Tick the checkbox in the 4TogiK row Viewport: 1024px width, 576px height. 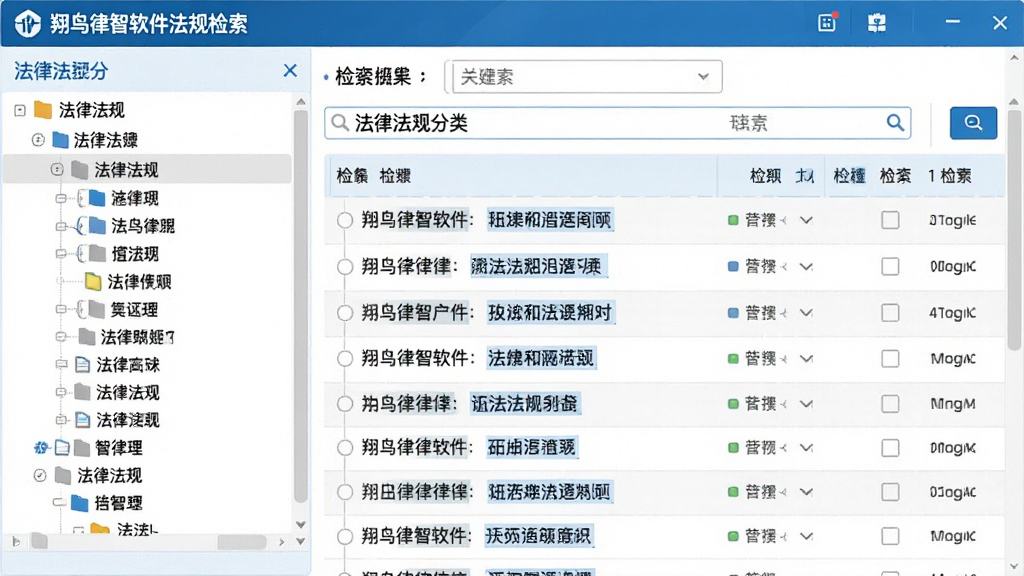click(x=890, y=313)
